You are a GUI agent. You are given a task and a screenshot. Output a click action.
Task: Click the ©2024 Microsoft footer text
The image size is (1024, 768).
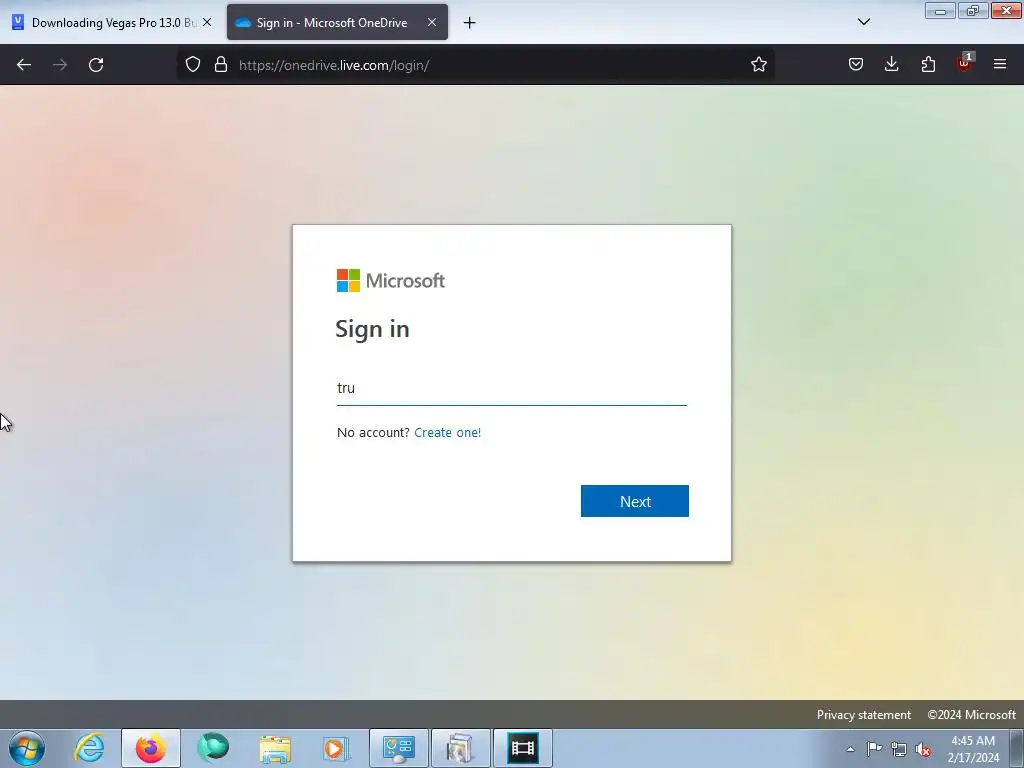point(971,714)
